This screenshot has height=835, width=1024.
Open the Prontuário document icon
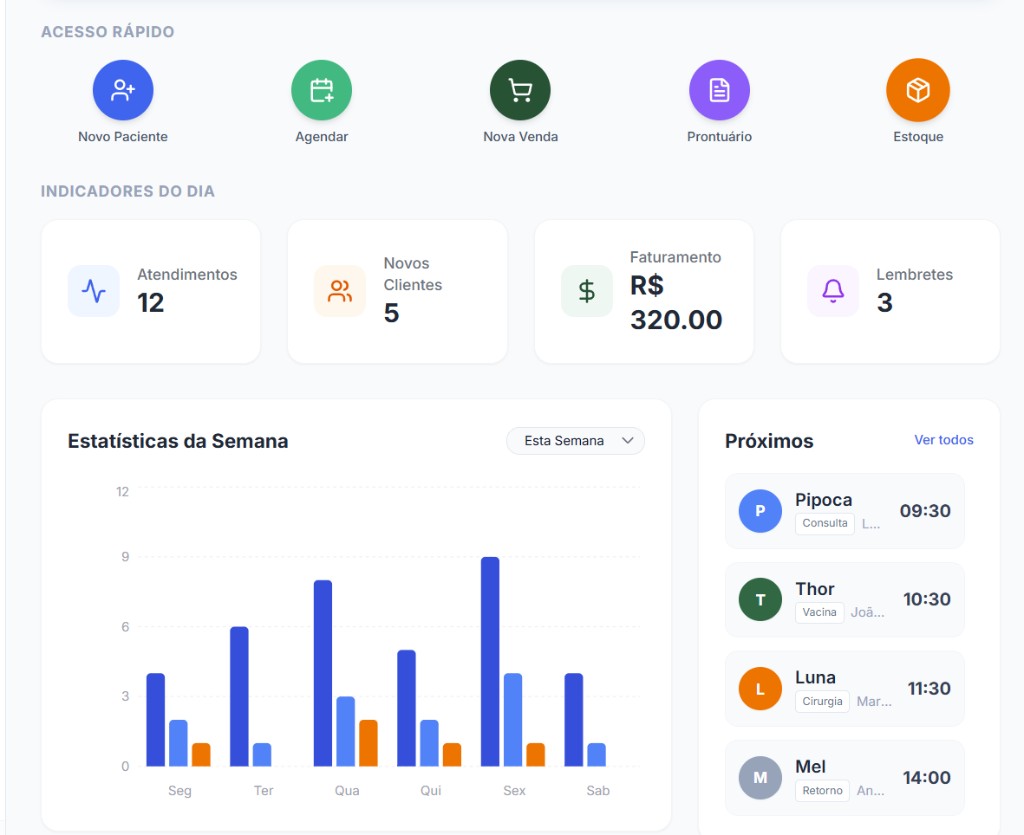pos(719,88)
